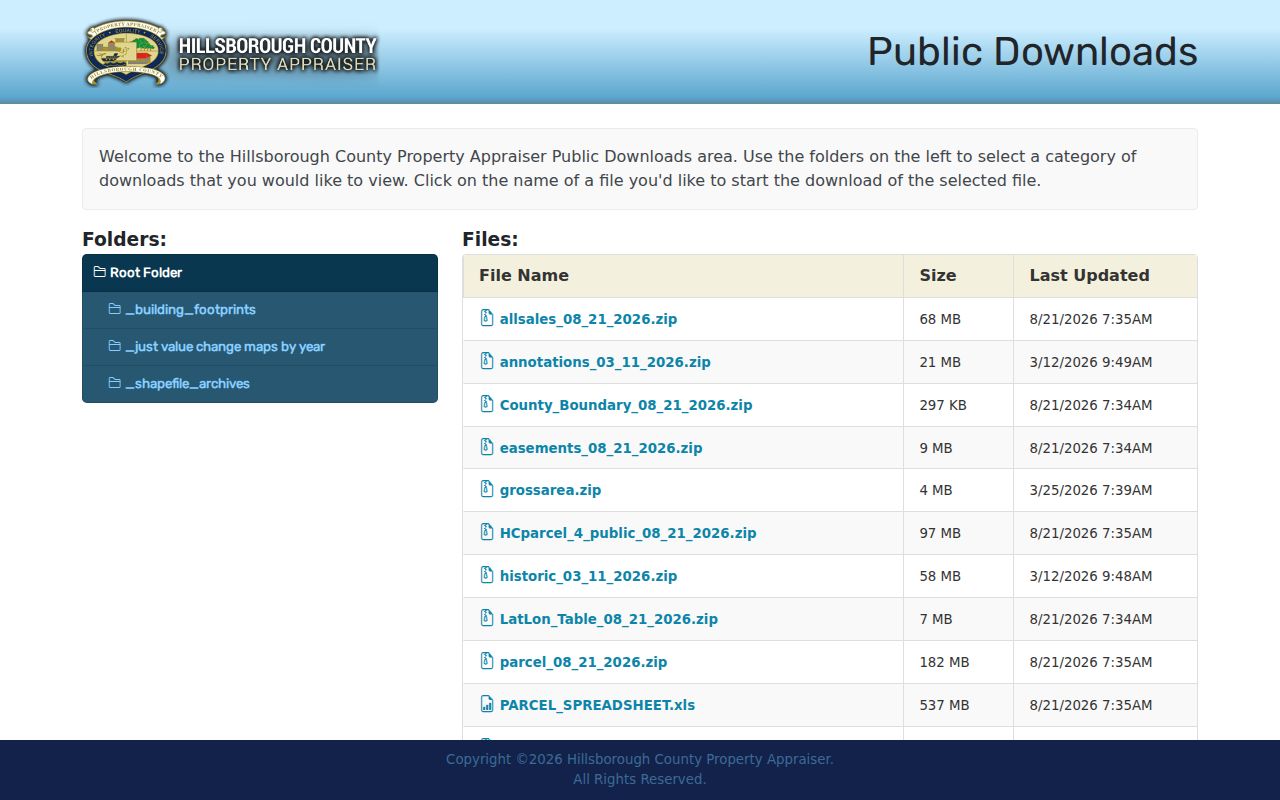Download allsales_08_21_2026.zip
1280x800 pixels.
click(x=588, y=319)
